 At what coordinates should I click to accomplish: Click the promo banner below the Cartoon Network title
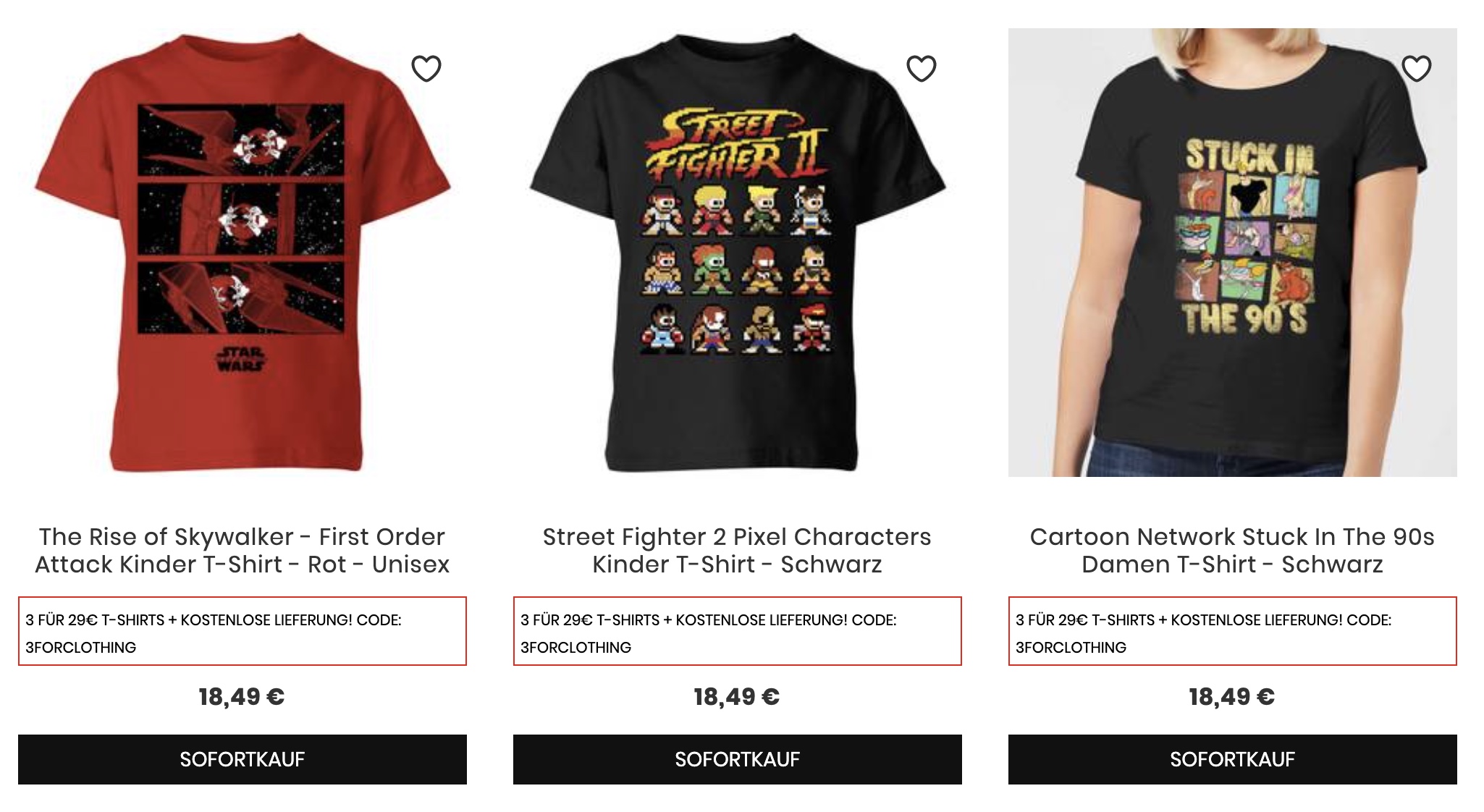(x=1232, y=631)
